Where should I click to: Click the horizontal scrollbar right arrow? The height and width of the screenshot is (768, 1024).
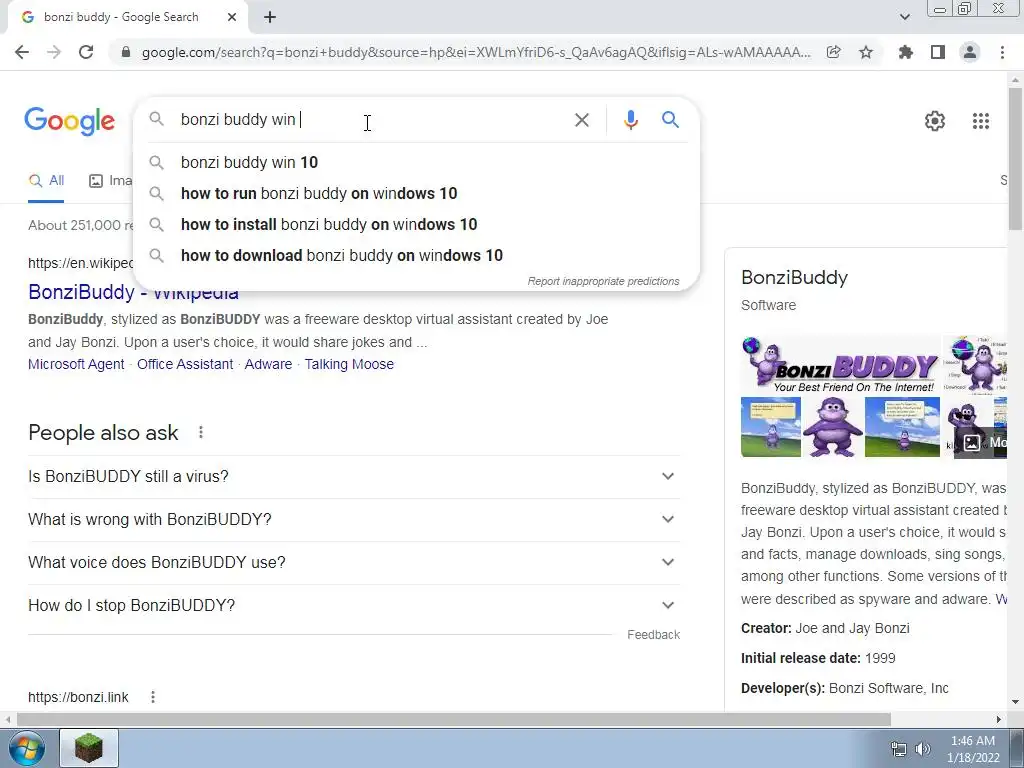(x=999, y=720)
